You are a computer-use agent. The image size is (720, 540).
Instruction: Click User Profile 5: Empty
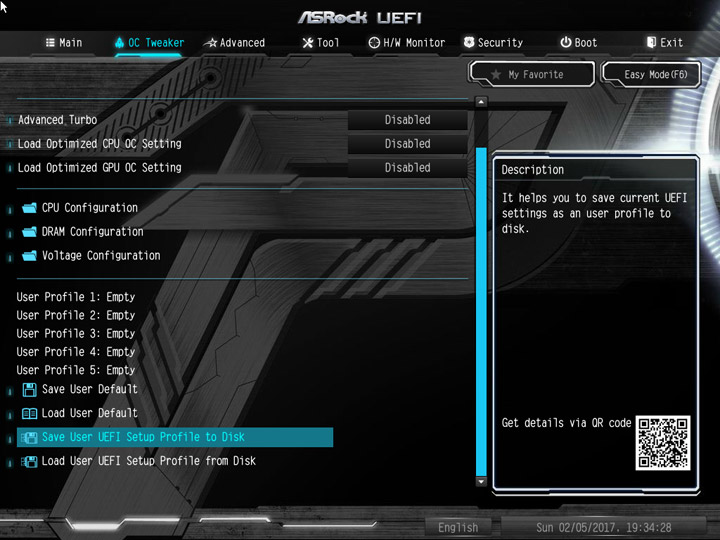pyautogui.click(x=76, y=370)
